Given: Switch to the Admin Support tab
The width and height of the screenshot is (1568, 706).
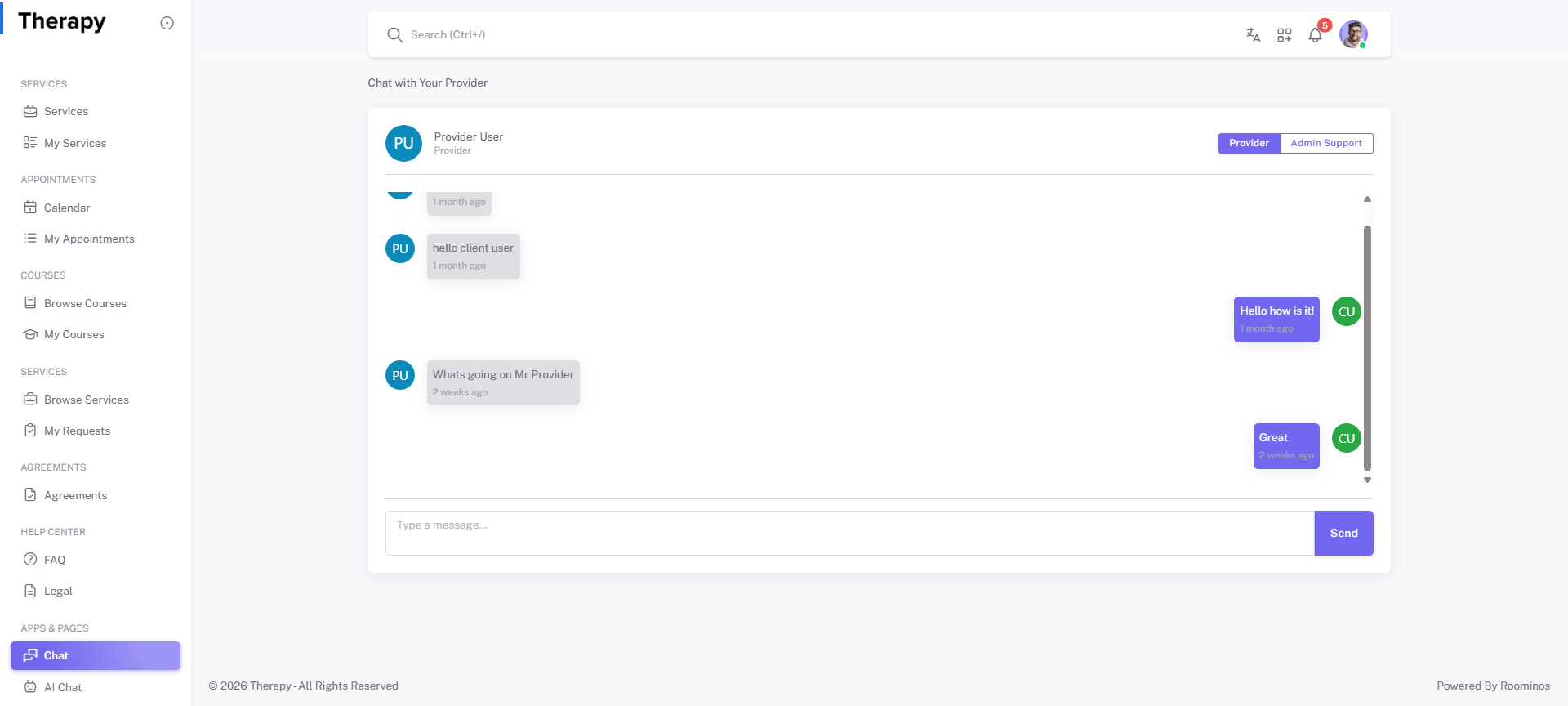Looking at the screenshot, I should (1326, 143).
